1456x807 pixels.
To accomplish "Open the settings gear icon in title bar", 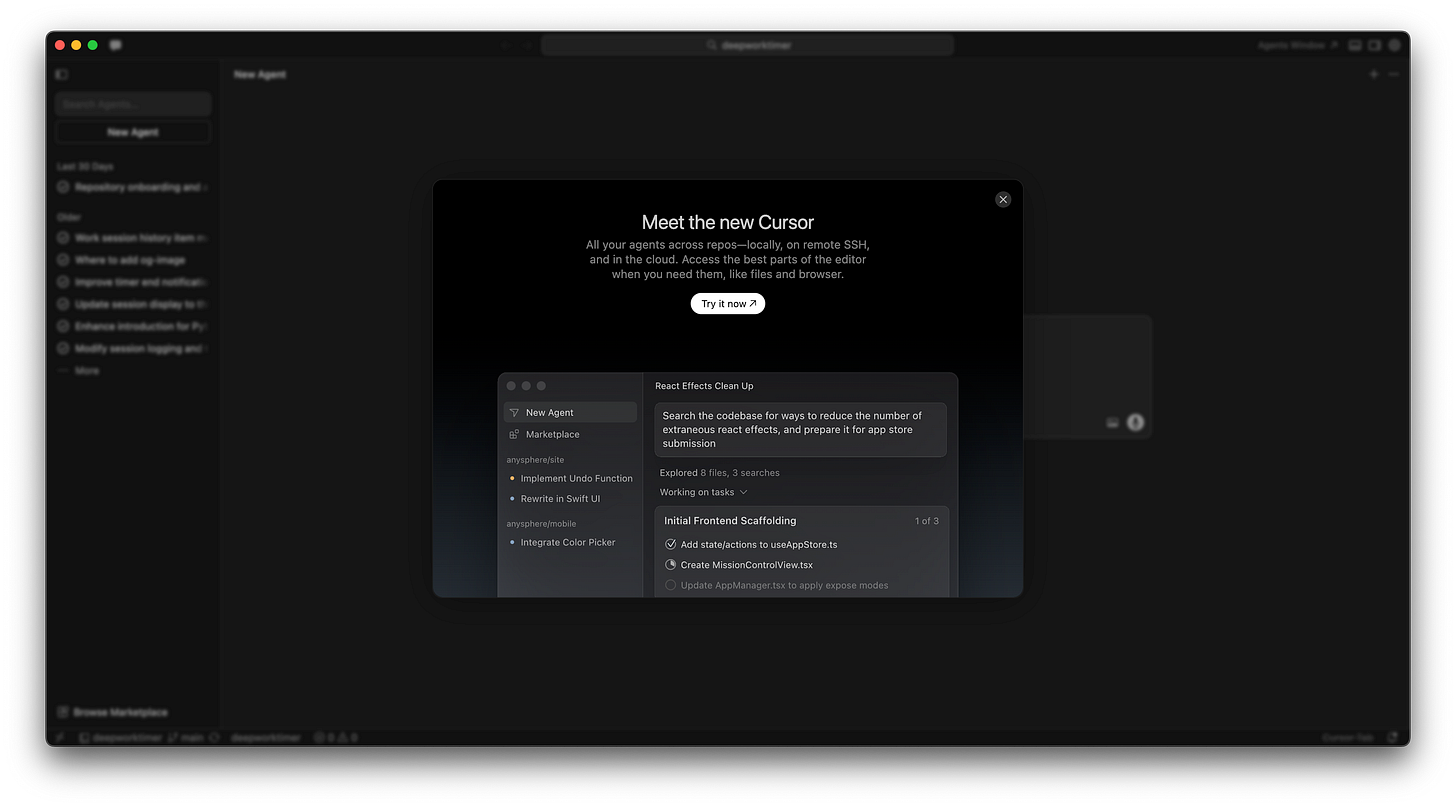I will pos(1393,45).
